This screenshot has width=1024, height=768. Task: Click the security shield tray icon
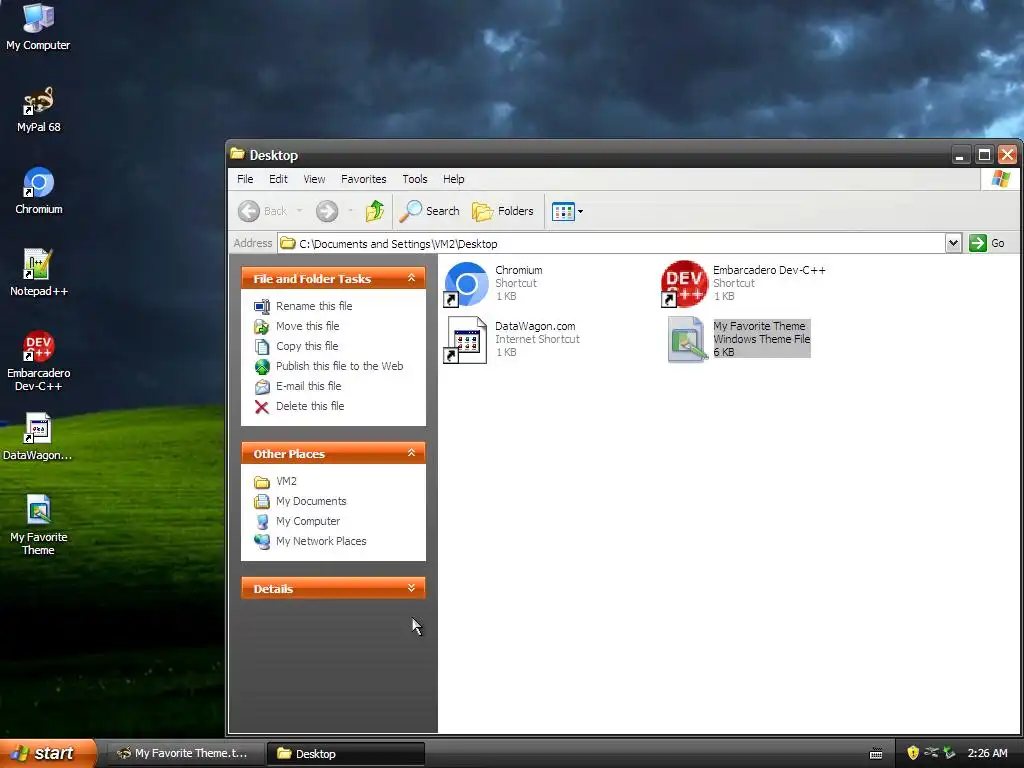click(x=913, y=753)
